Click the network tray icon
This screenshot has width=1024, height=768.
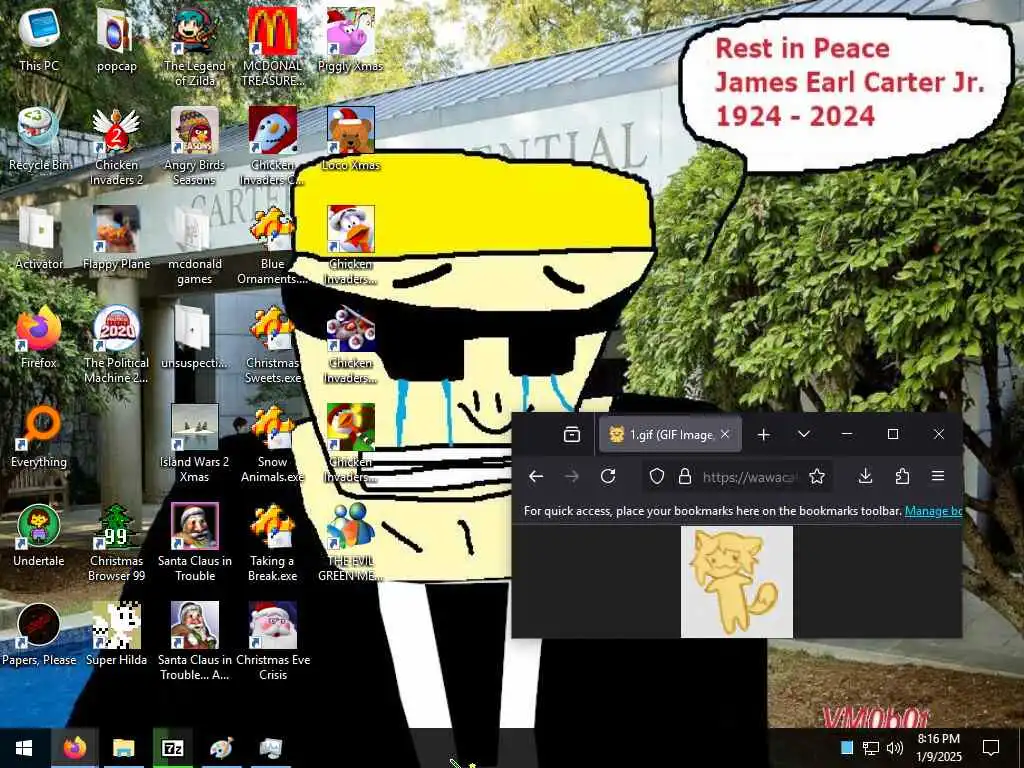(871, 748)
